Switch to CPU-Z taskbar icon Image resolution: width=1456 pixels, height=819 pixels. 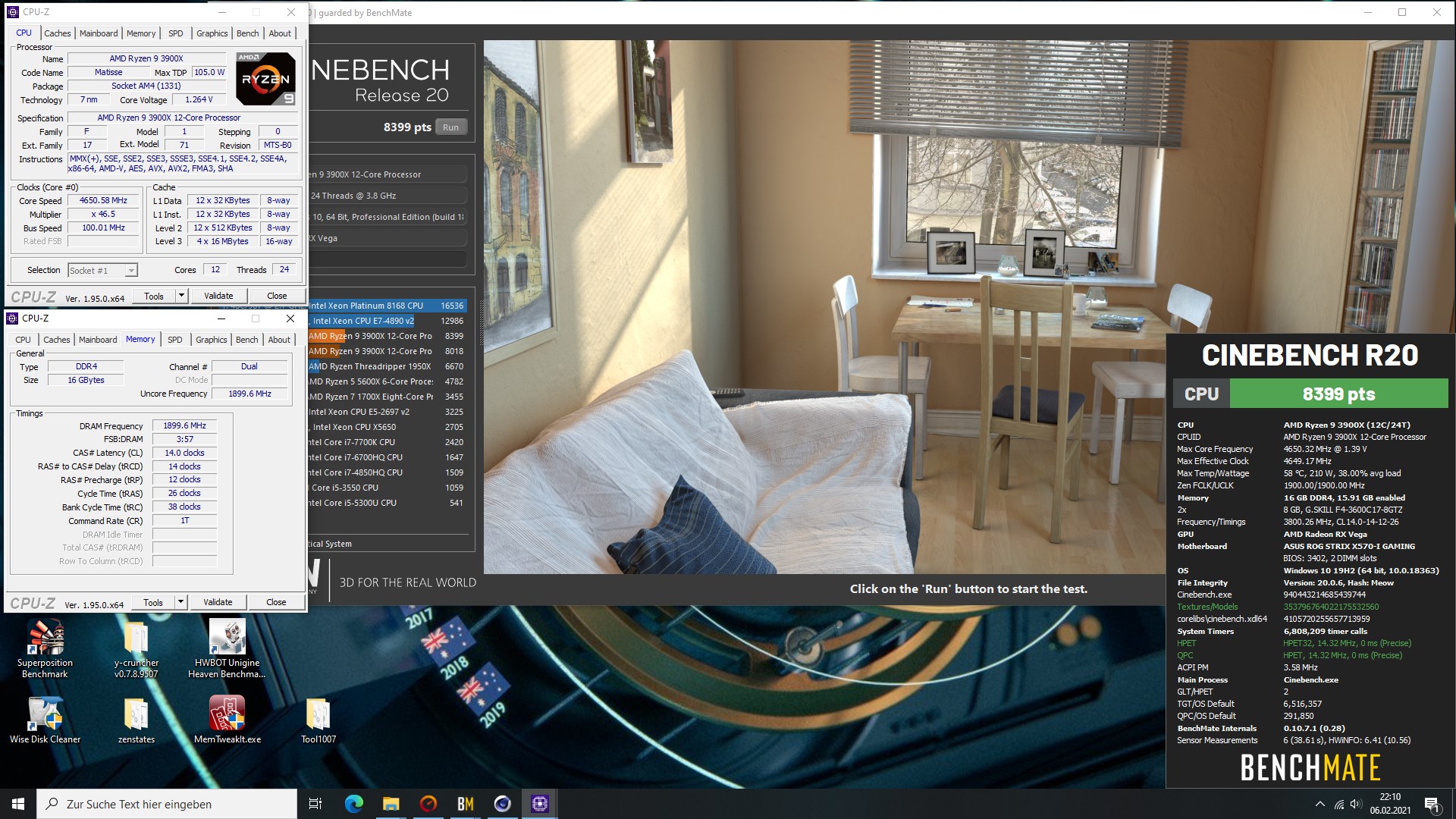click(539, 804)
